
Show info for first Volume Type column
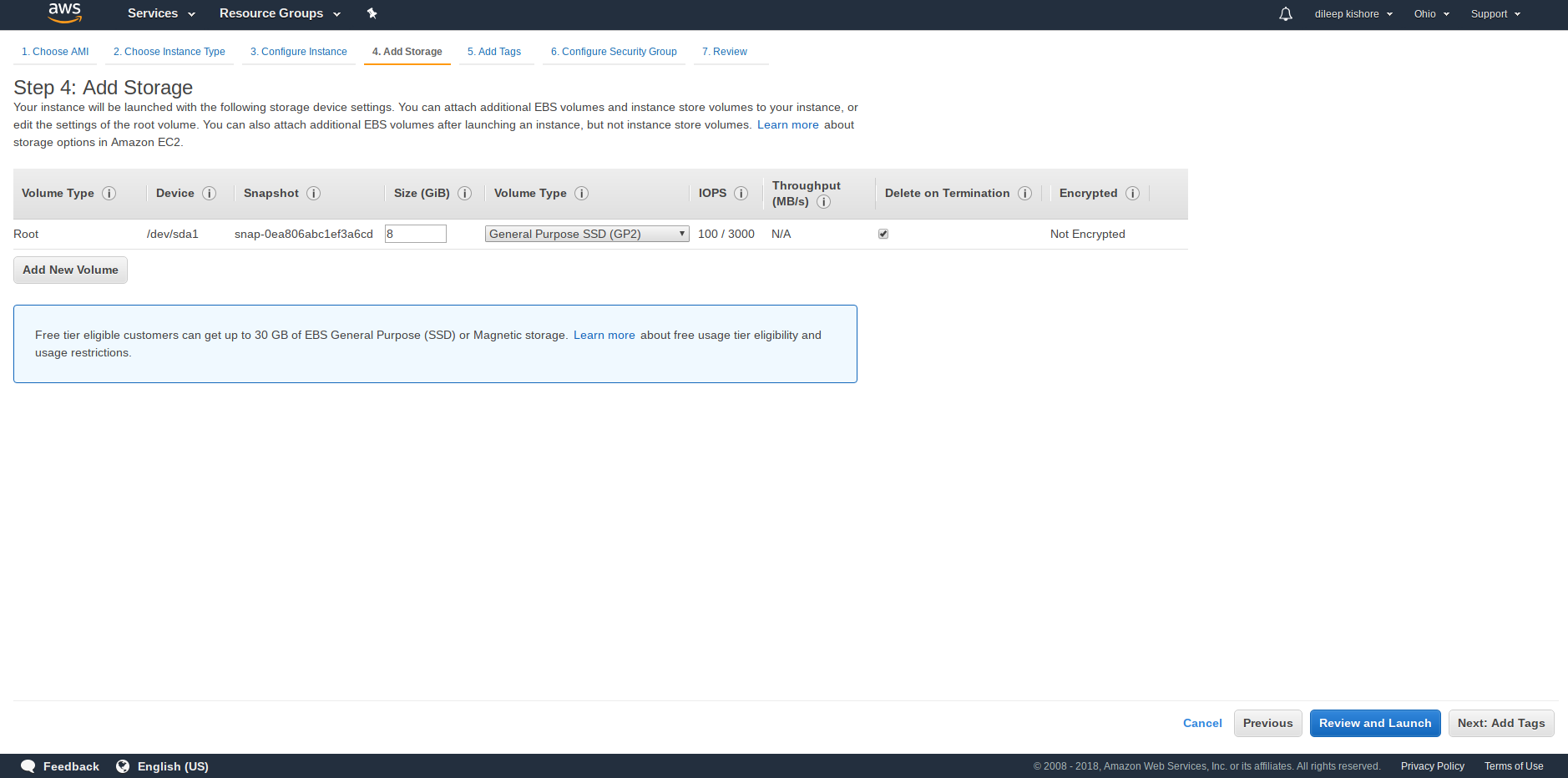(109, 194)
